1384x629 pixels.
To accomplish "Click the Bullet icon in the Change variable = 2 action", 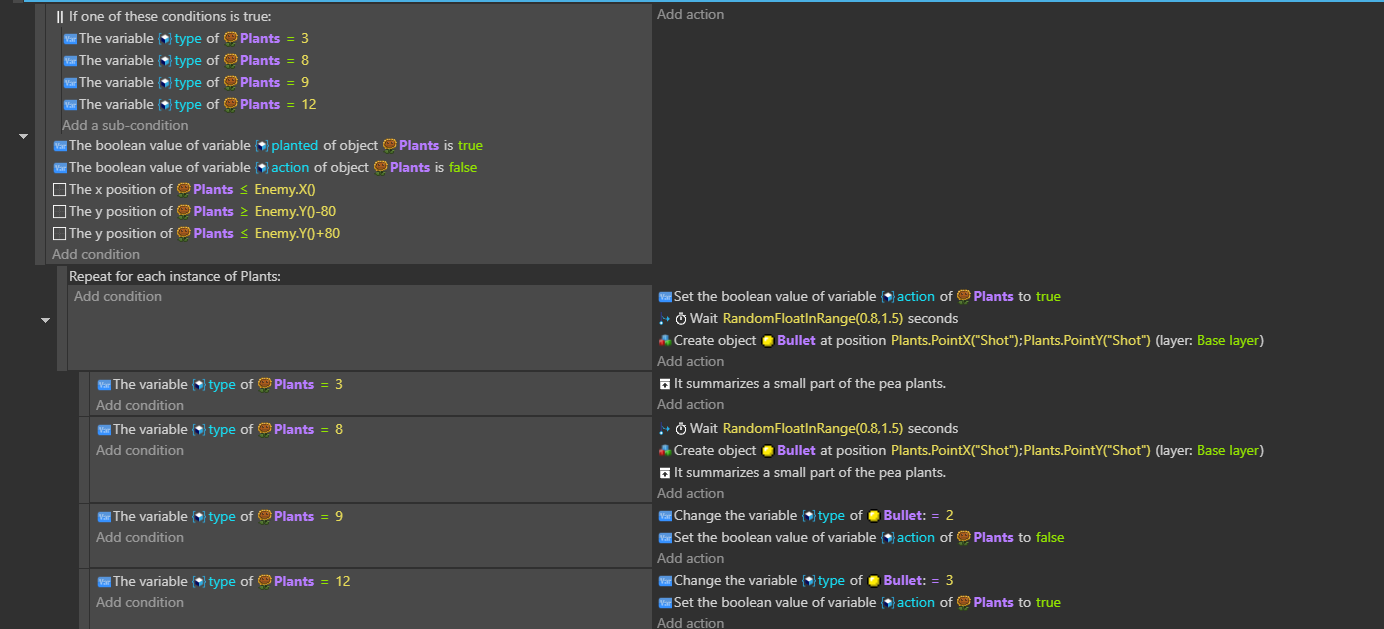I will pyautogui.click(x=873, y=517).
